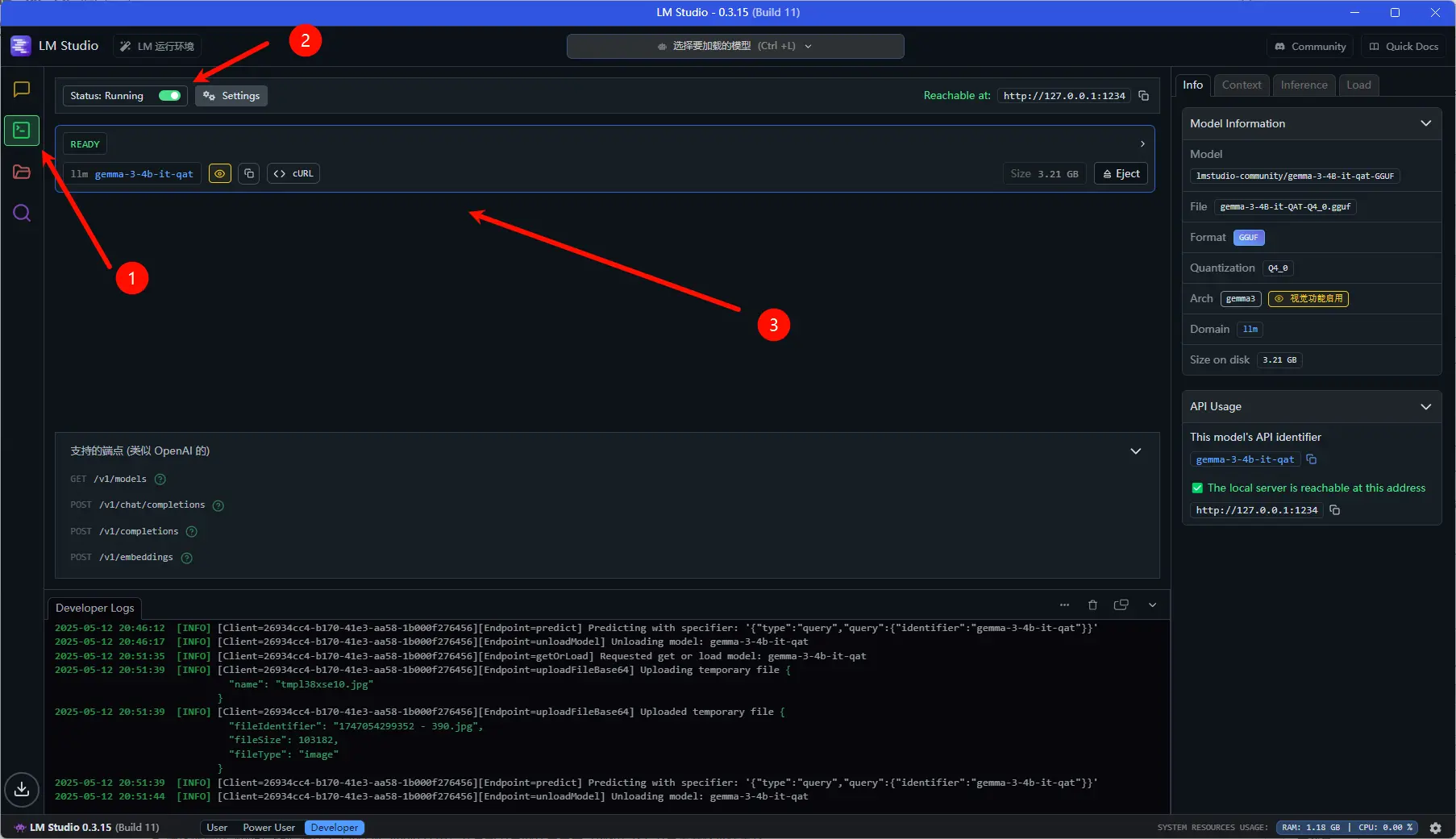Screen dimensions: 1456x839
Task: Select User mode in status bar
Action: tap(217, 828)
